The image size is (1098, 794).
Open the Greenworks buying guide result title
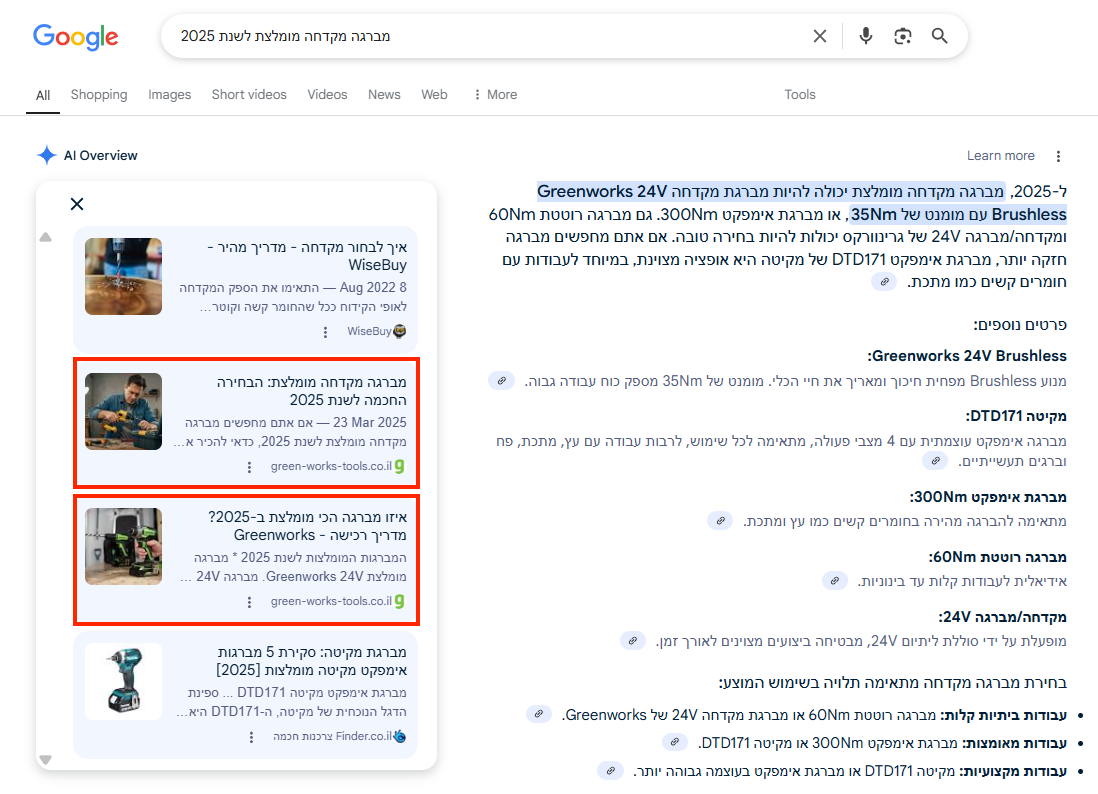pos(307,526)
